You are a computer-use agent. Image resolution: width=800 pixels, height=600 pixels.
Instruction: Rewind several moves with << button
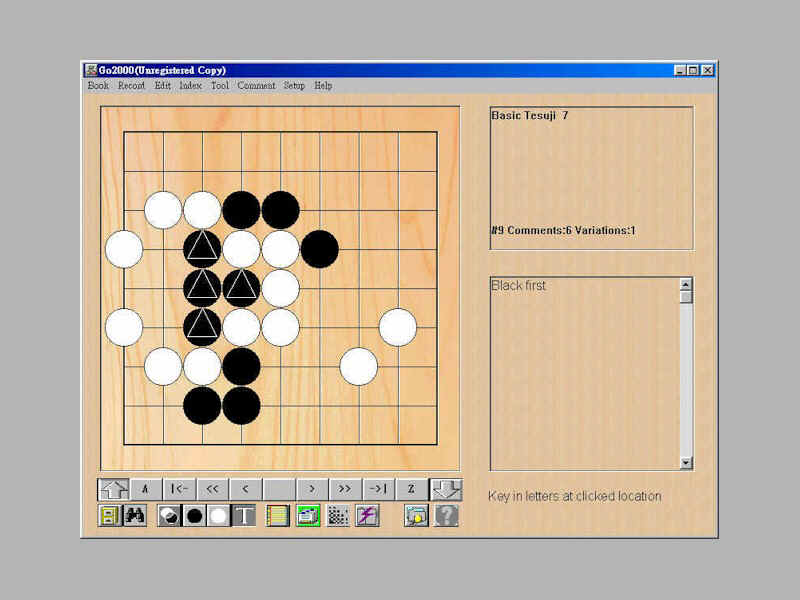[x=213, y=489]
